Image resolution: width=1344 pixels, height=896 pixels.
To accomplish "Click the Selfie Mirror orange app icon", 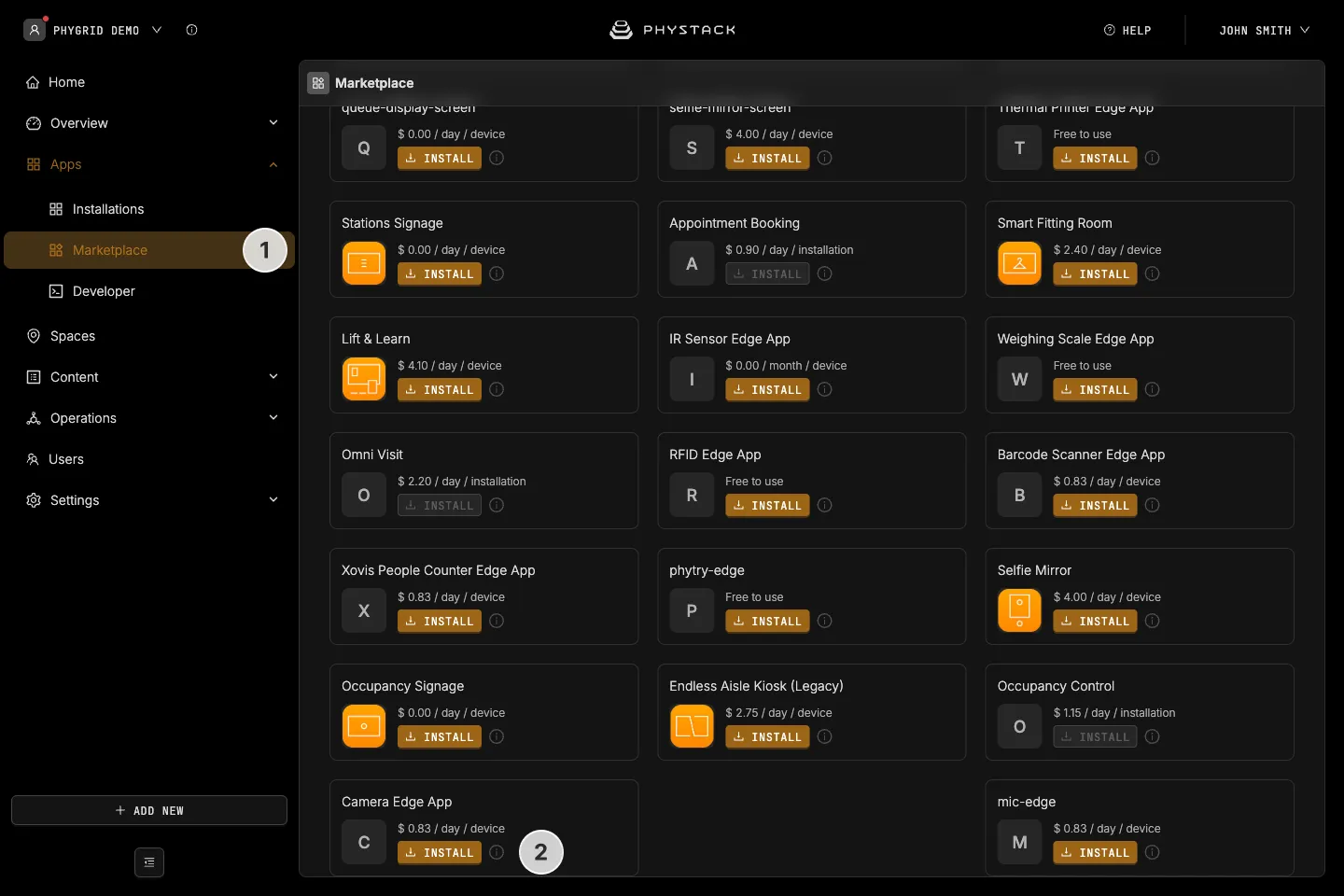I will click(x=1019, y=610).
